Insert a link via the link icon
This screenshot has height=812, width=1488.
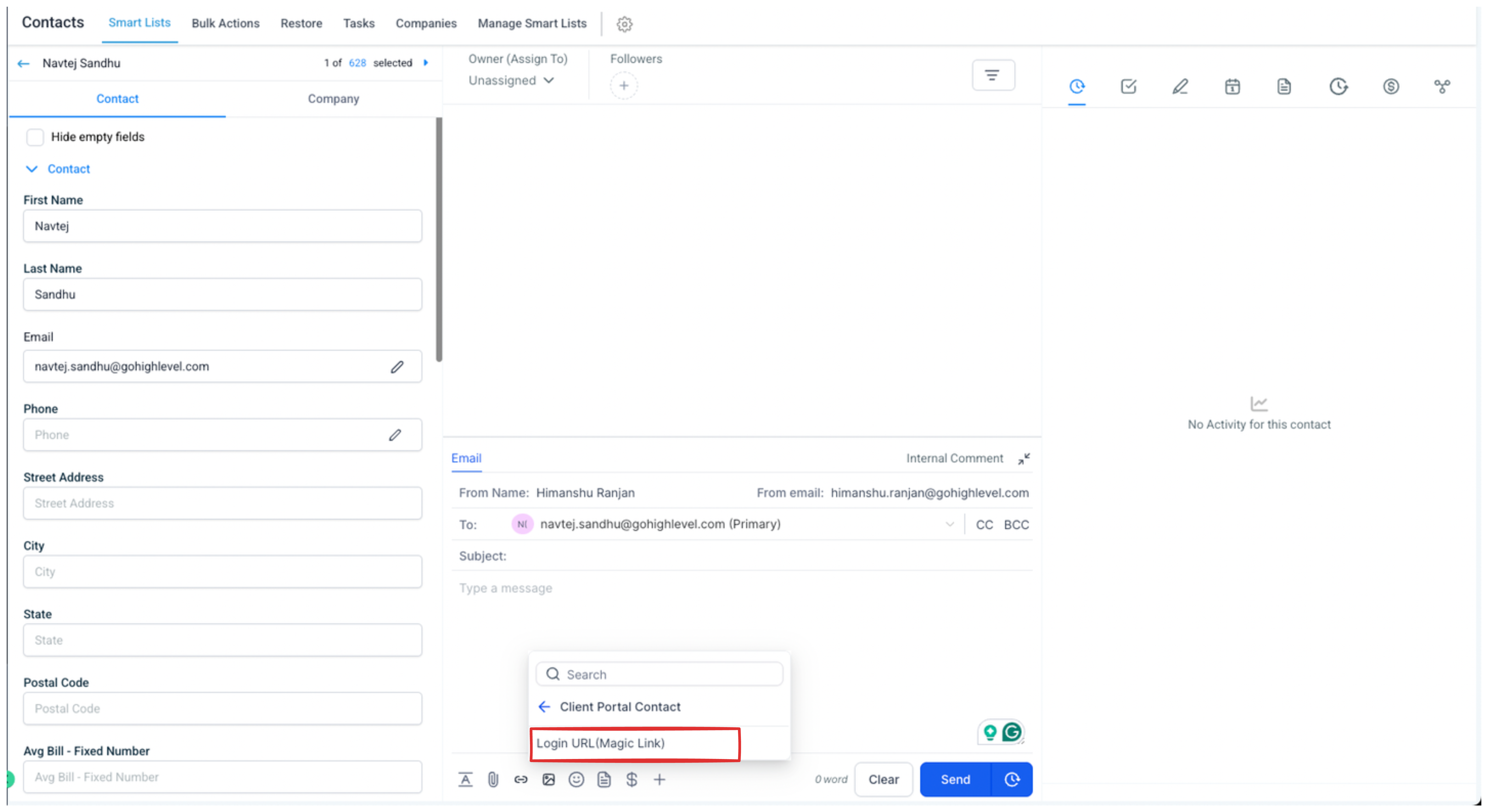click(x=521, y=780)
